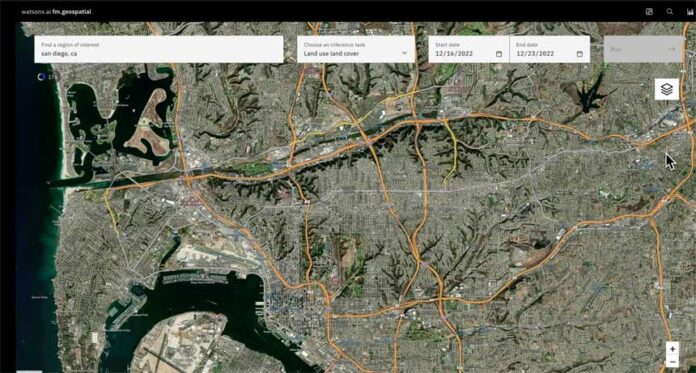The height and width of the screenshot is (373, 696).
Task: Click the End date field 12/23/2022
Action: click(550, 49)
